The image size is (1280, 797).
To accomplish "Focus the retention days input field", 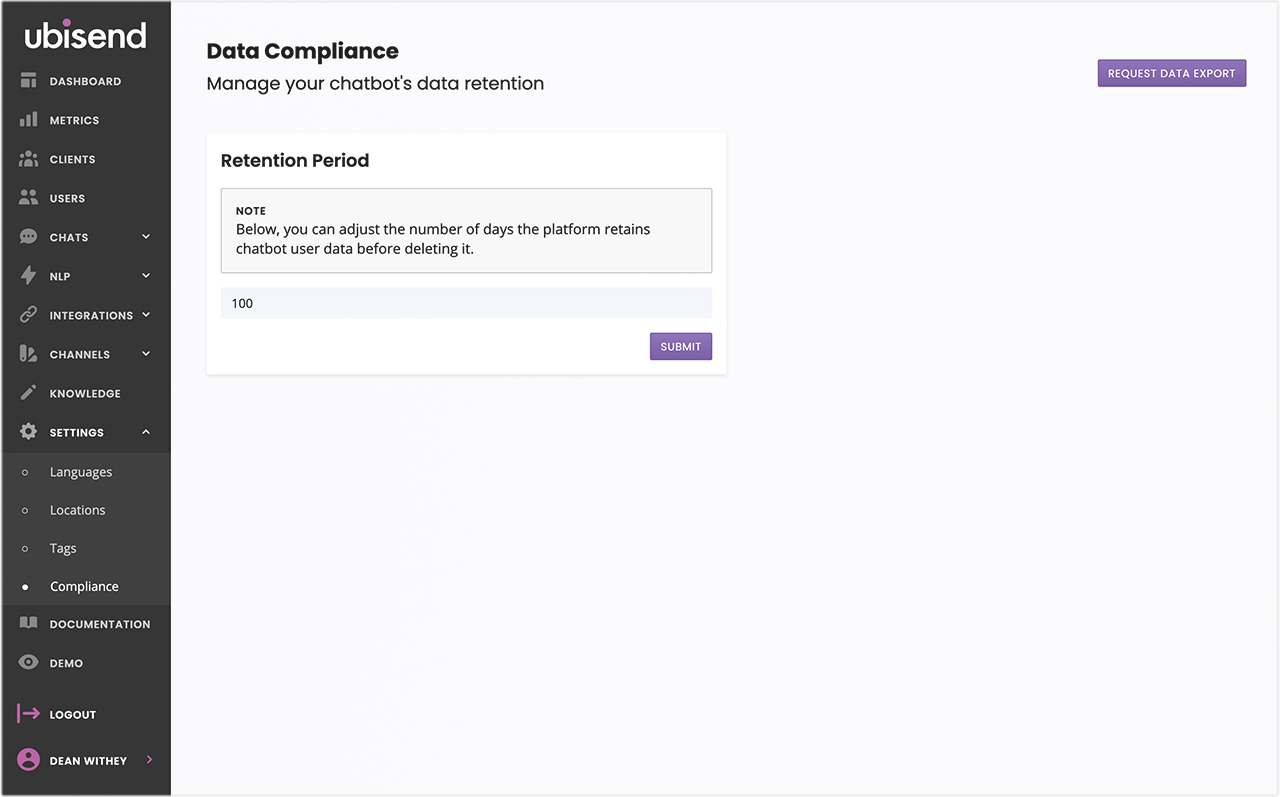I will [466, 303].
